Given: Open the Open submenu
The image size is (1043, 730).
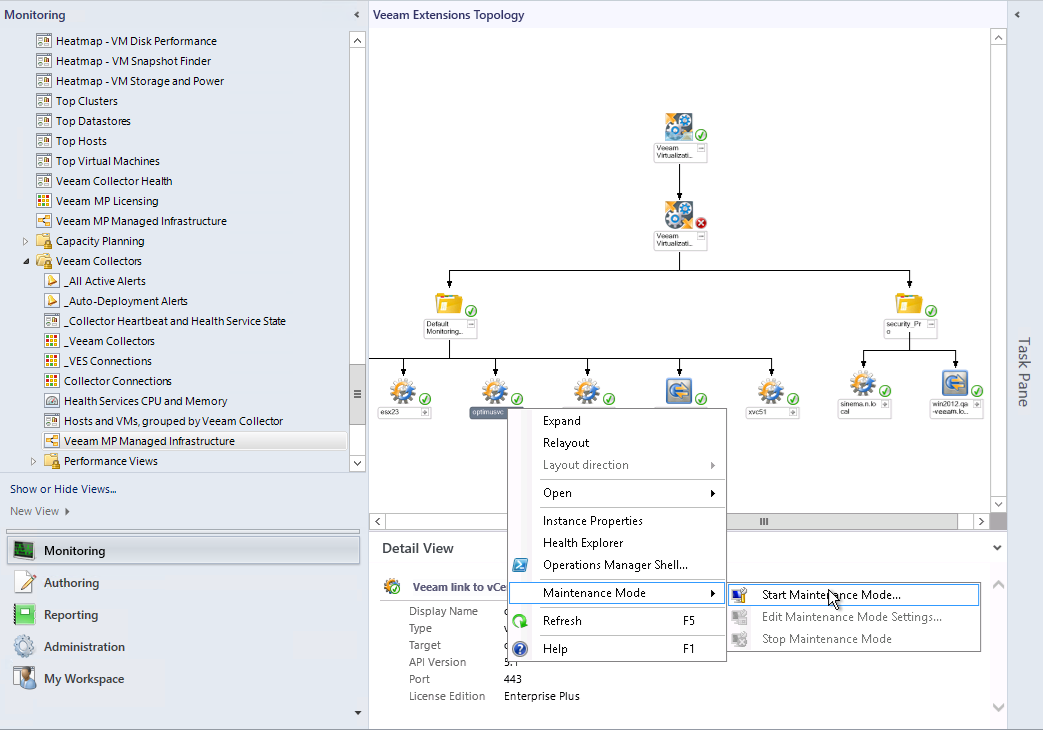Looking at the screenshot, I should click(x=617, y=493).
